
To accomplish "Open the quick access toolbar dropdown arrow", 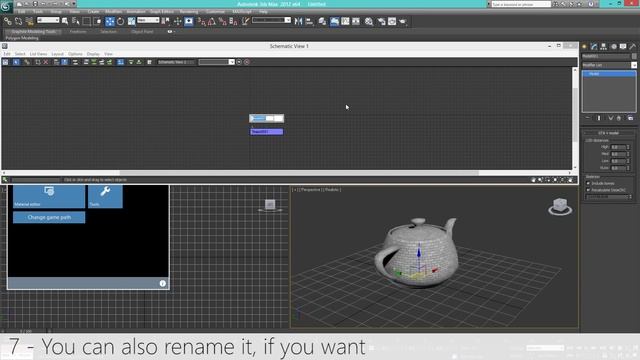I will pyautogui.click(x=74, y=4).
